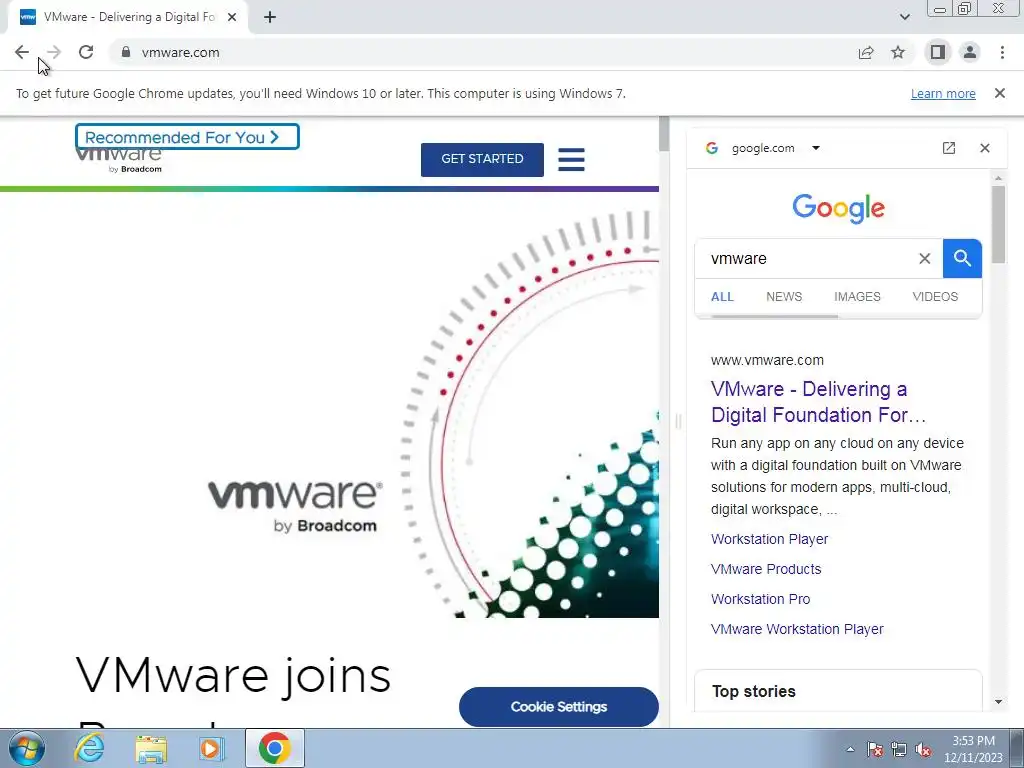Bookmark this tab with the star icon

click(898, 52)
